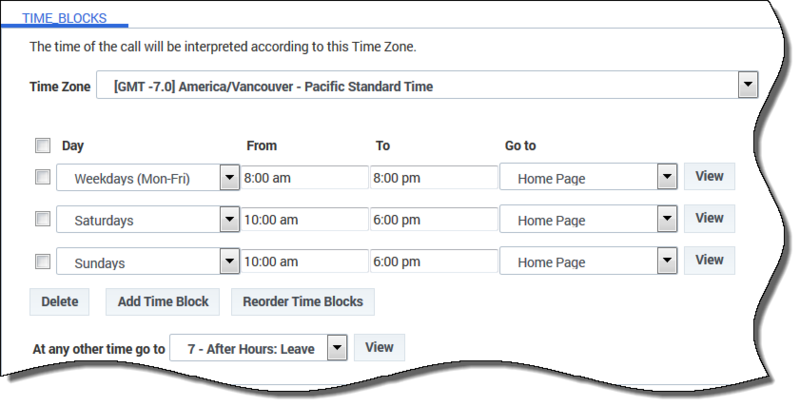Click the Delete button
Image resolution: width=800 pixels, height=407 pixels.
(60, 301)
